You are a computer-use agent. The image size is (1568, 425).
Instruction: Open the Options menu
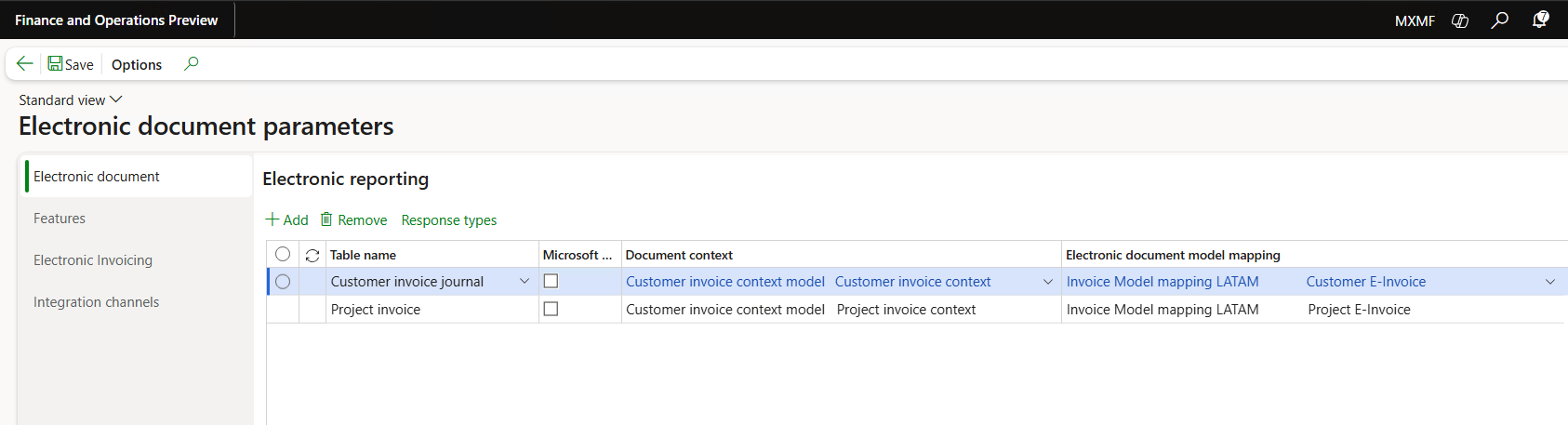(x=137, y=64)
